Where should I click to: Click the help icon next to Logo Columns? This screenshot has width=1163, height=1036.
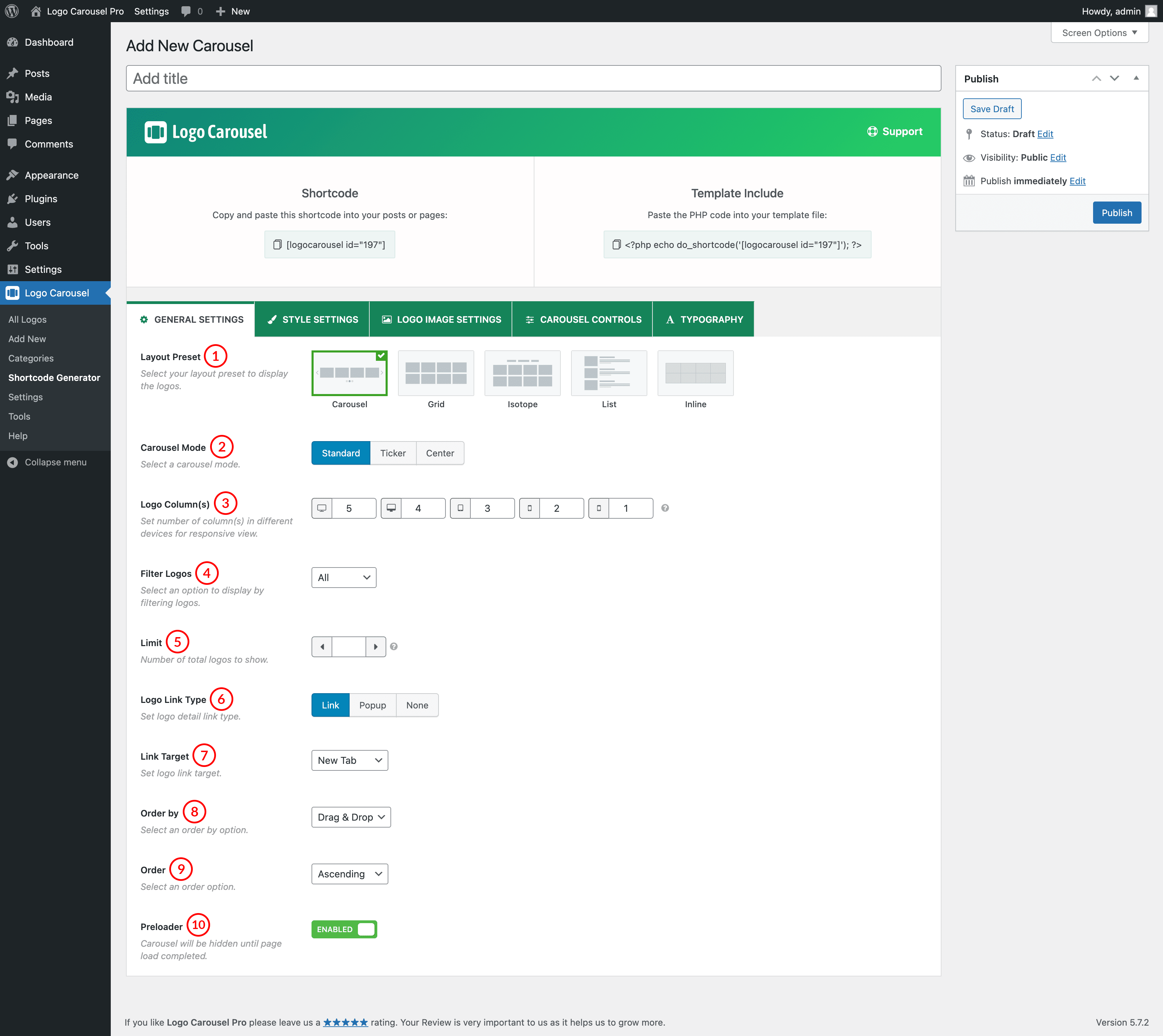[665, 508]
